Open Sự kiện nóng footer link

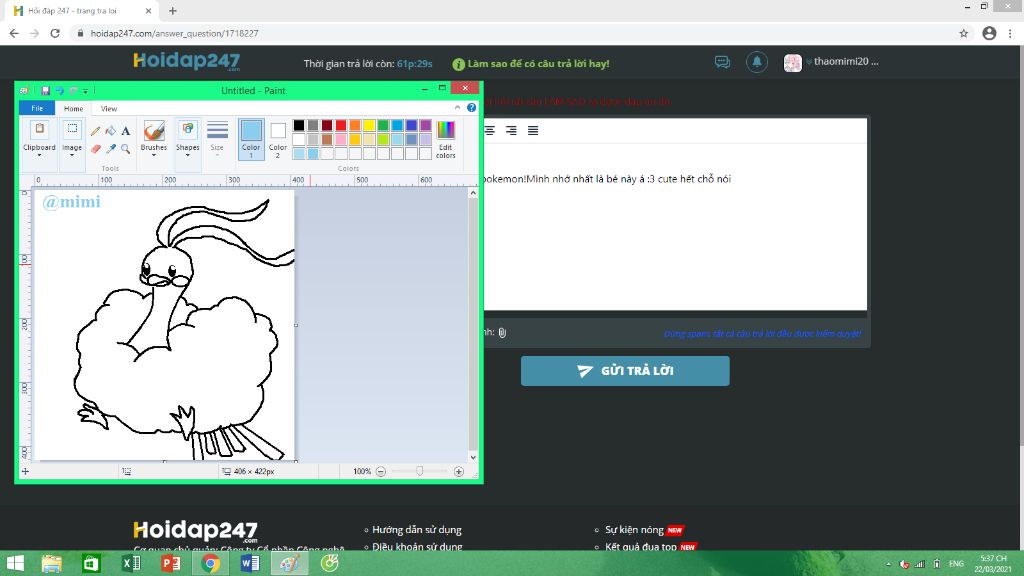[x=634, y=530]
